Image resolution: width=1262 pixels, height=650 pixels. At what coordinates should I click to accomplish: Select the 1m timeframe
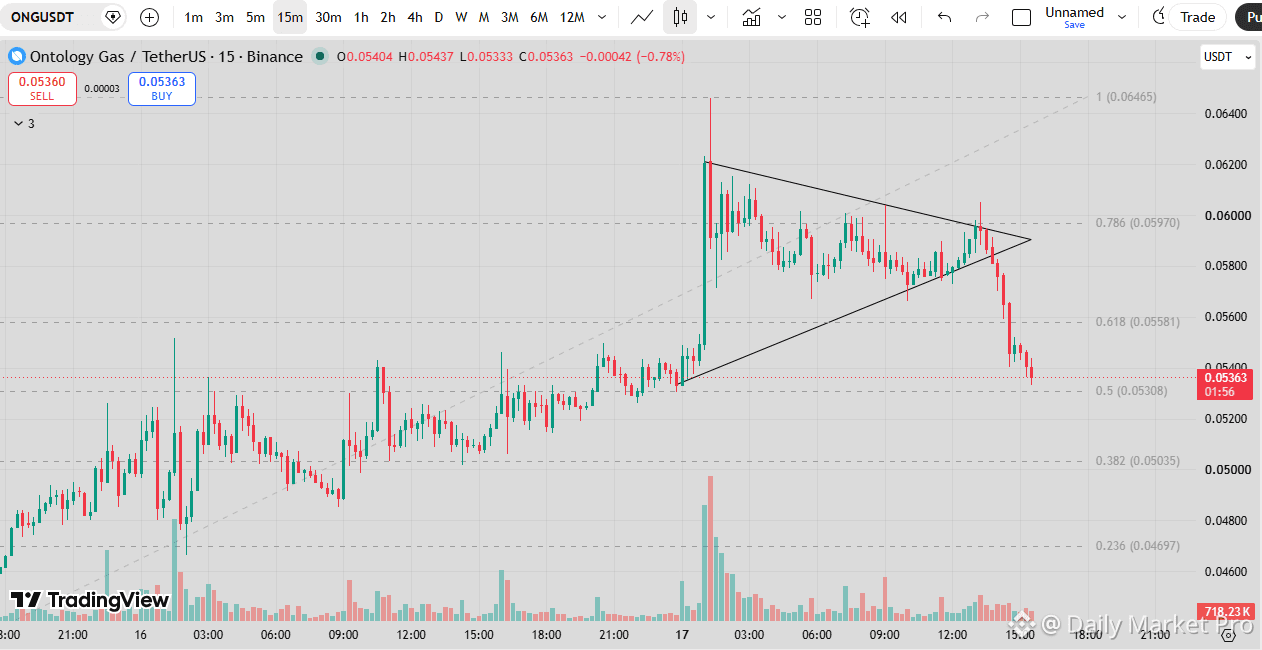[x=194, y=17]
